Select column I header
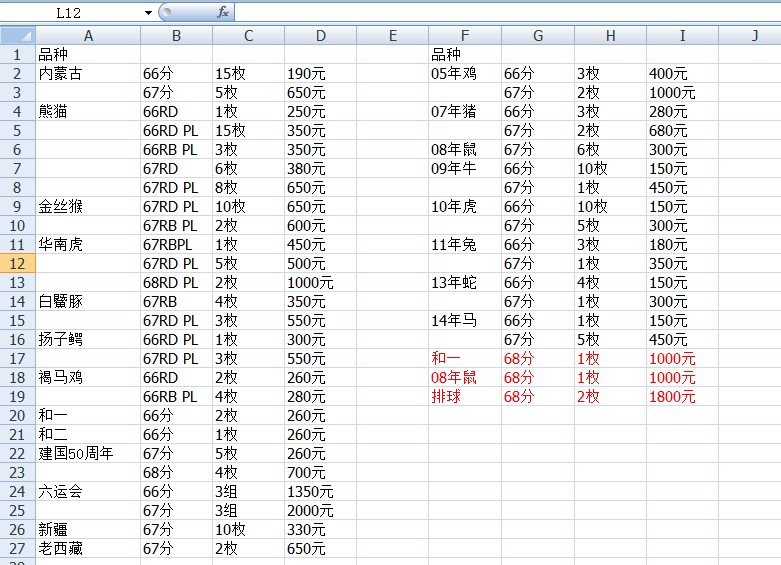The height and width of the screenshot is (565, 781). [682, 36]
